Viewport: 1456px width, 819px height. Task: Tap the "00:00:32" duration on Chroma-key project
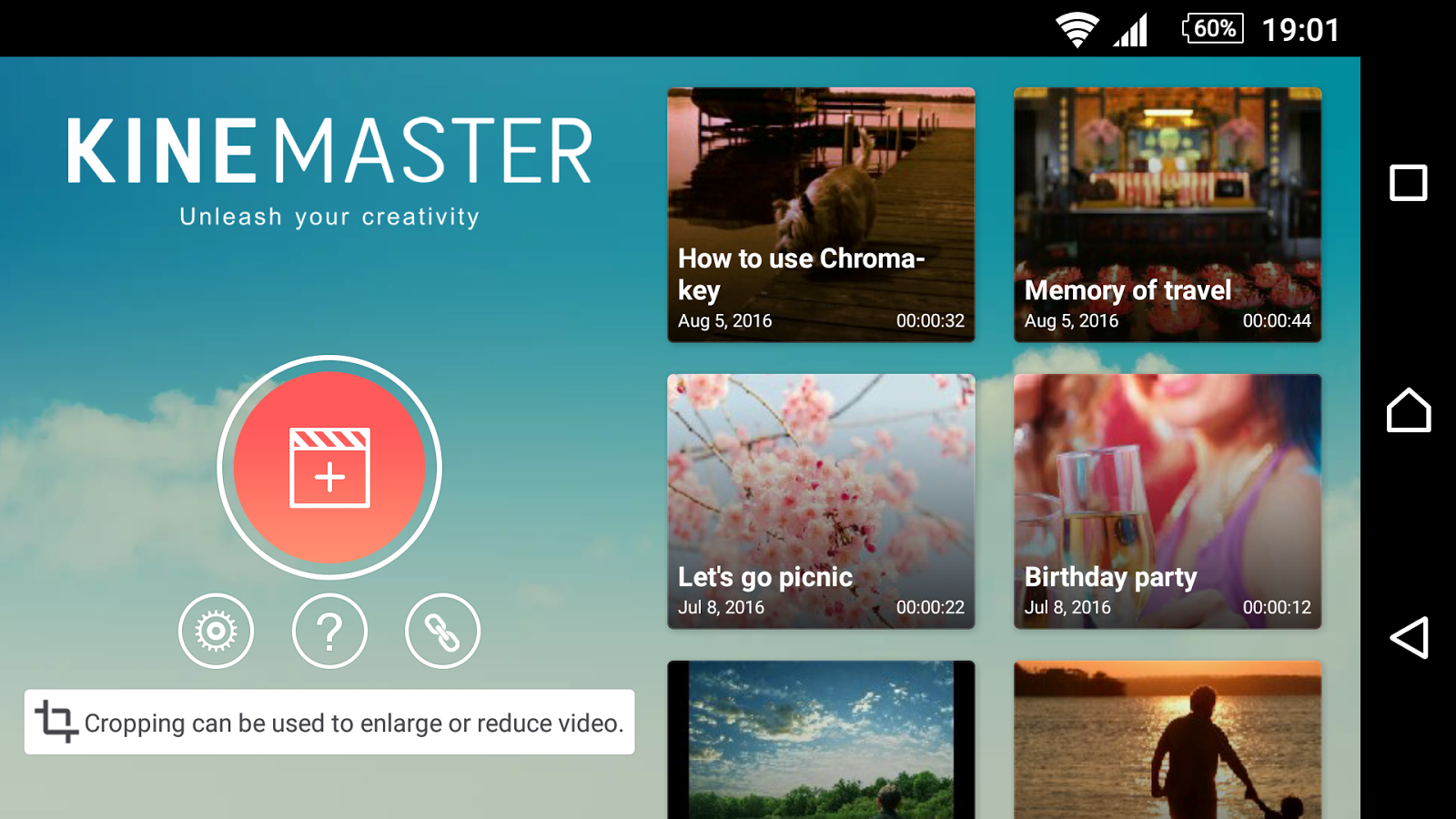click(x=930, y=320)
